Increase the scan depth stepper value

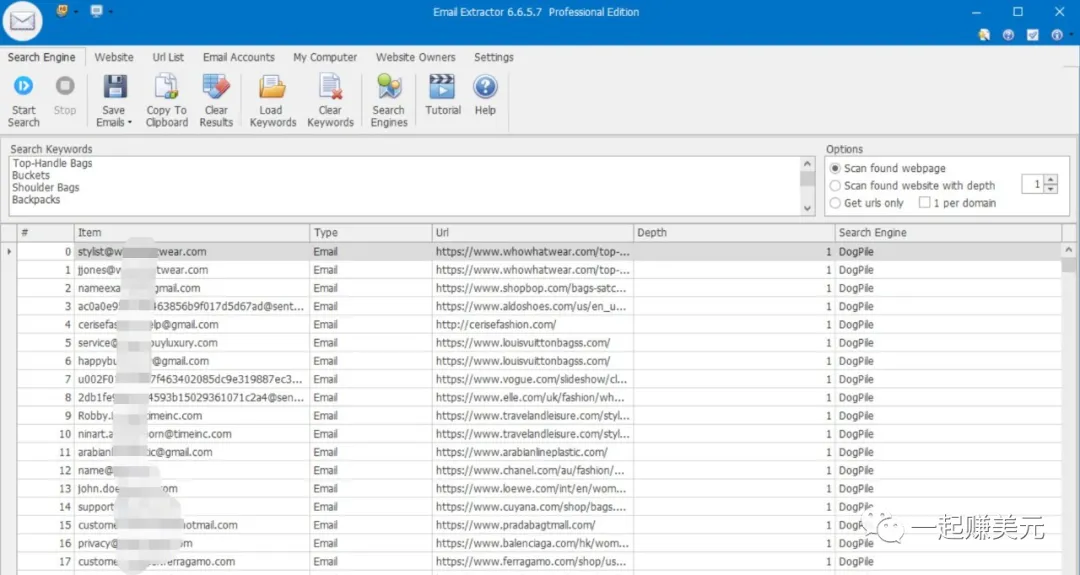coord(1050,180)
